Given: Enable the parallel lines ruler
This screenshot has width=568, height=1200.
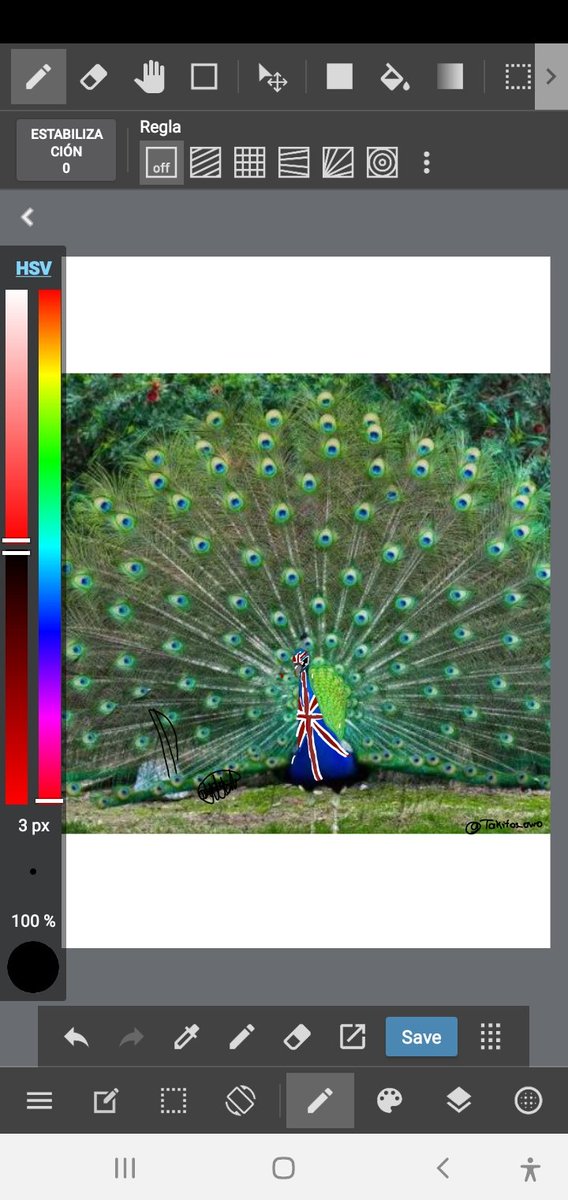Looking at the screenshot, I should tap(205, 162).
